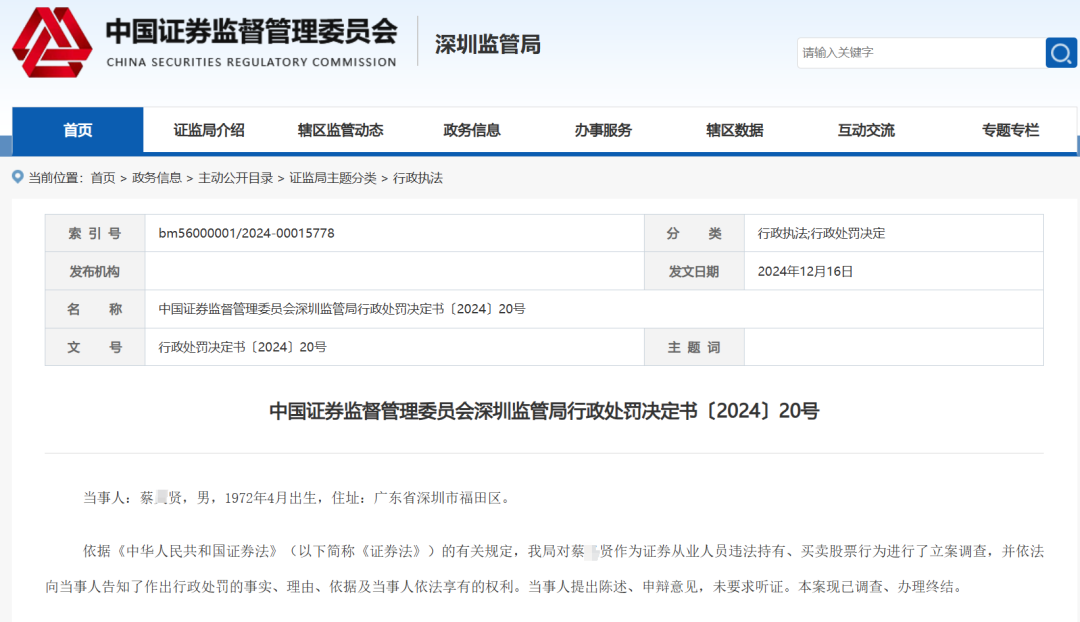Go to 主动公开目录 breadcrumb link

[x=235, y=178]
